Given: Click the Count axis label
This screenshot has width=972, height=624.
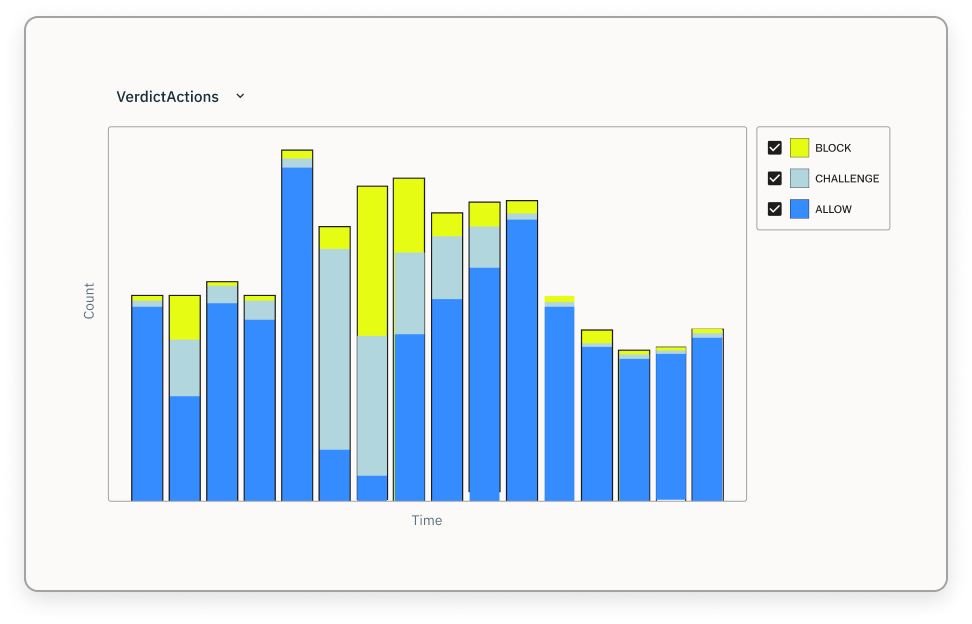Looking at the screenshot, I should point(88,298).
